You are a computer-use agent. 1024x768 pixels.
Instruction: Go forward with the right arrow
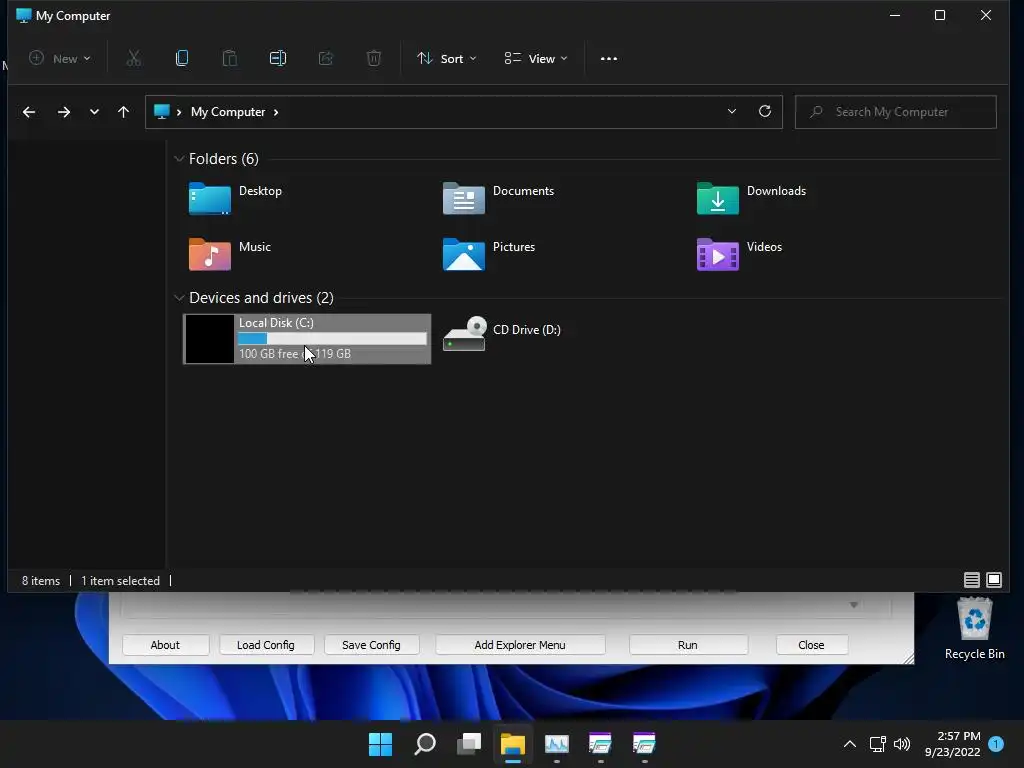coord(63,112)
